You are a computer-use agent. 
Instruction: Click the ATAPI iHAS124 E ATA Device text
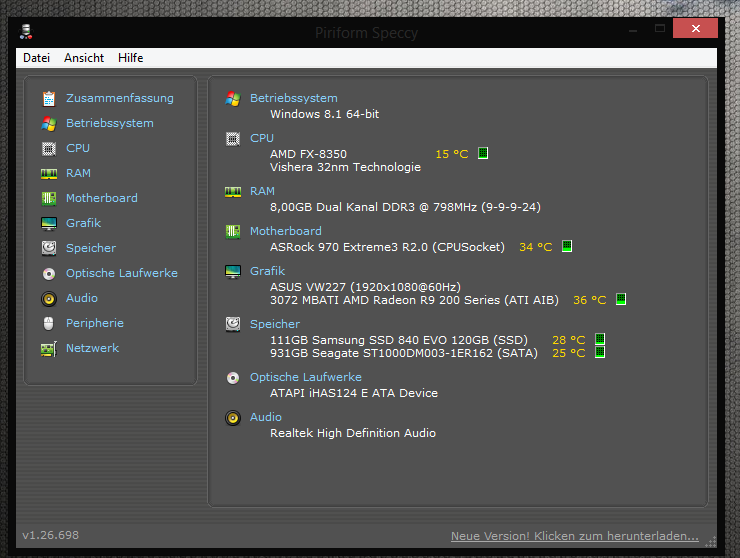coord(354,393)
